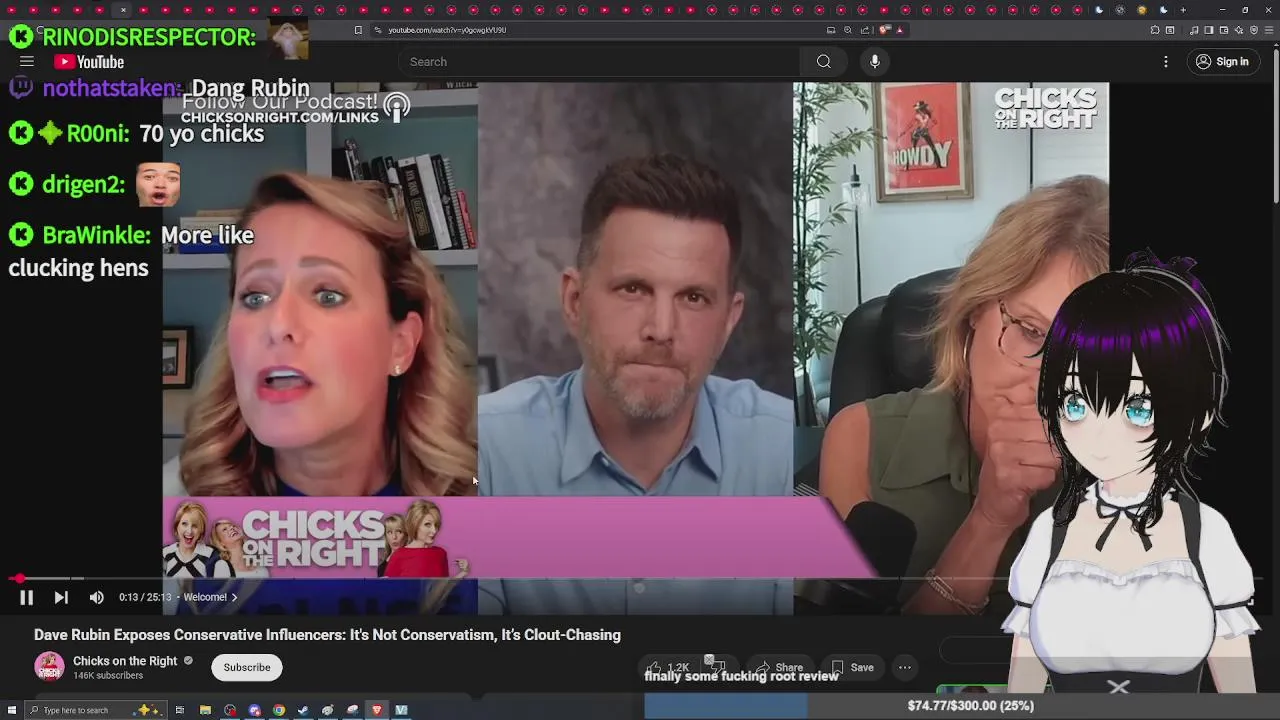Open File Explorer from the taskbar
1280x720 pixels.
(x=205, y=710)
